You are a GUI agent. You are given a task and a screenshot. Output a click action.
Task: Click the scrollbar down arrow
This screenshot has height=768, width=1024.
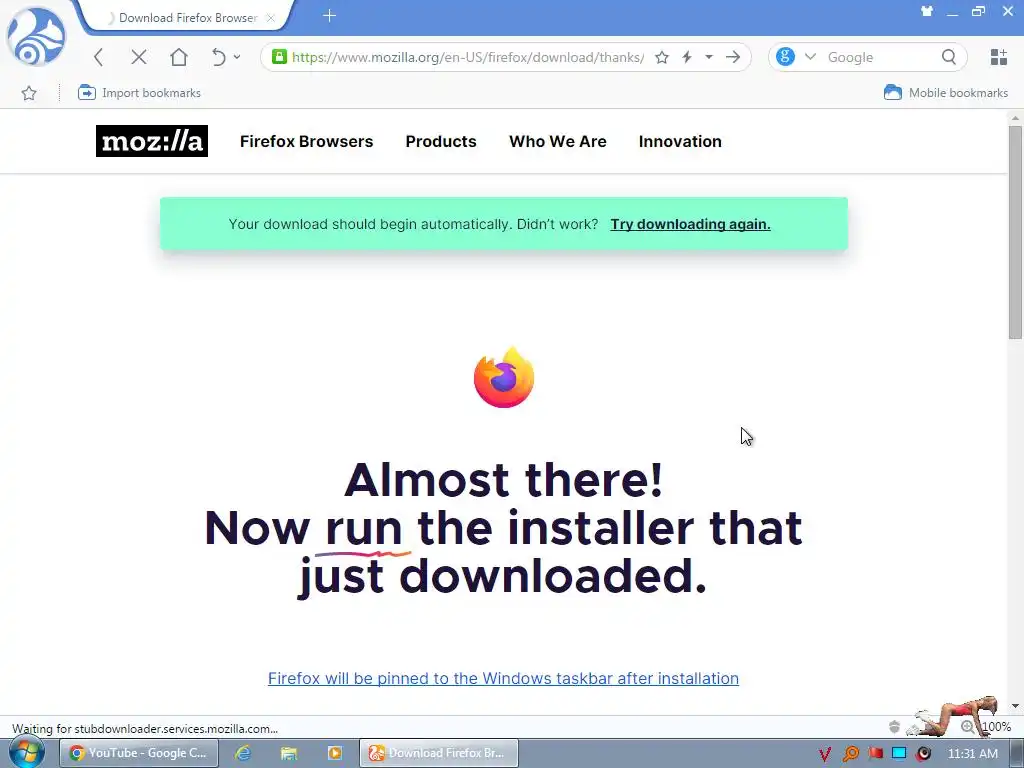[x=1015, y=706]
